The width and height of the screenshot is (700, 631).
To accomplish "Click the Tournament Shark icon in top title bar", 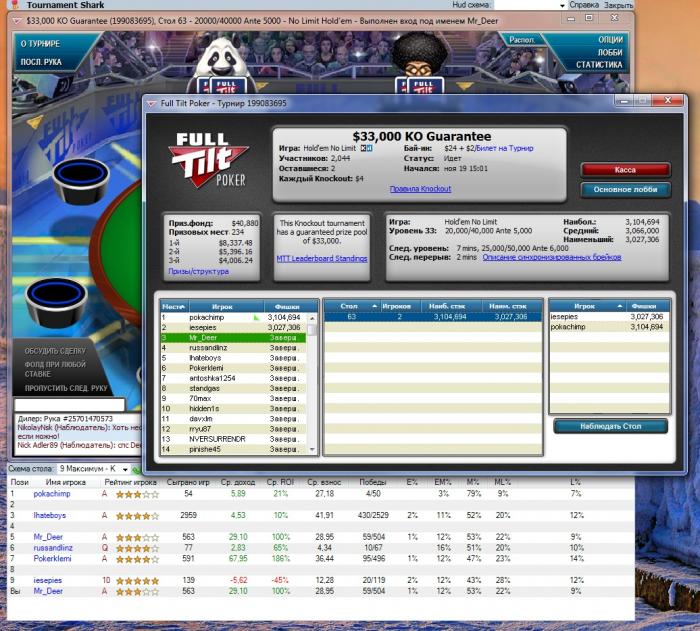I will click(16, 5).
